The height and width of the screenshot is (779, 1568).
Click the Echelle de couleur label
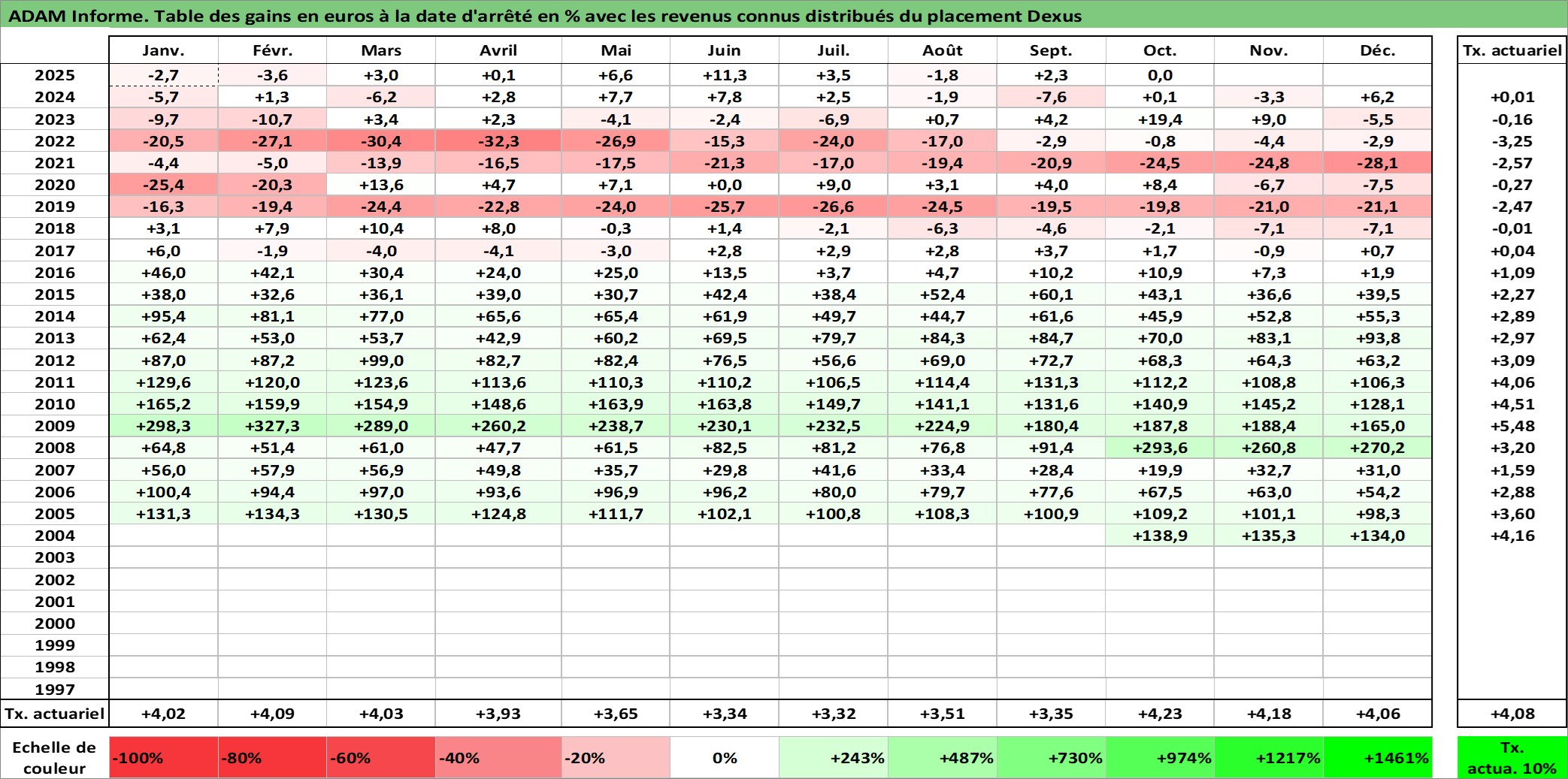tap(55, 757)
